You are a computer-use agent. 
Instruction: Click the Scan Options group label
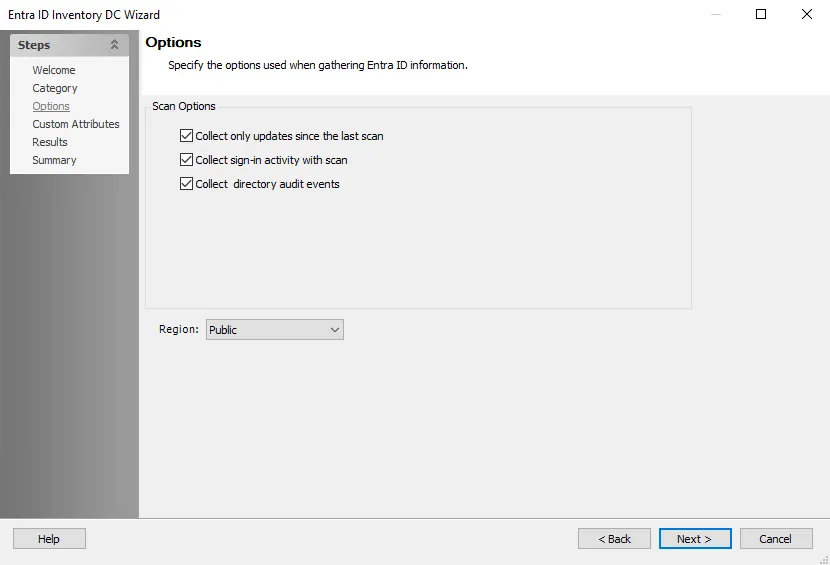point(184,106)
